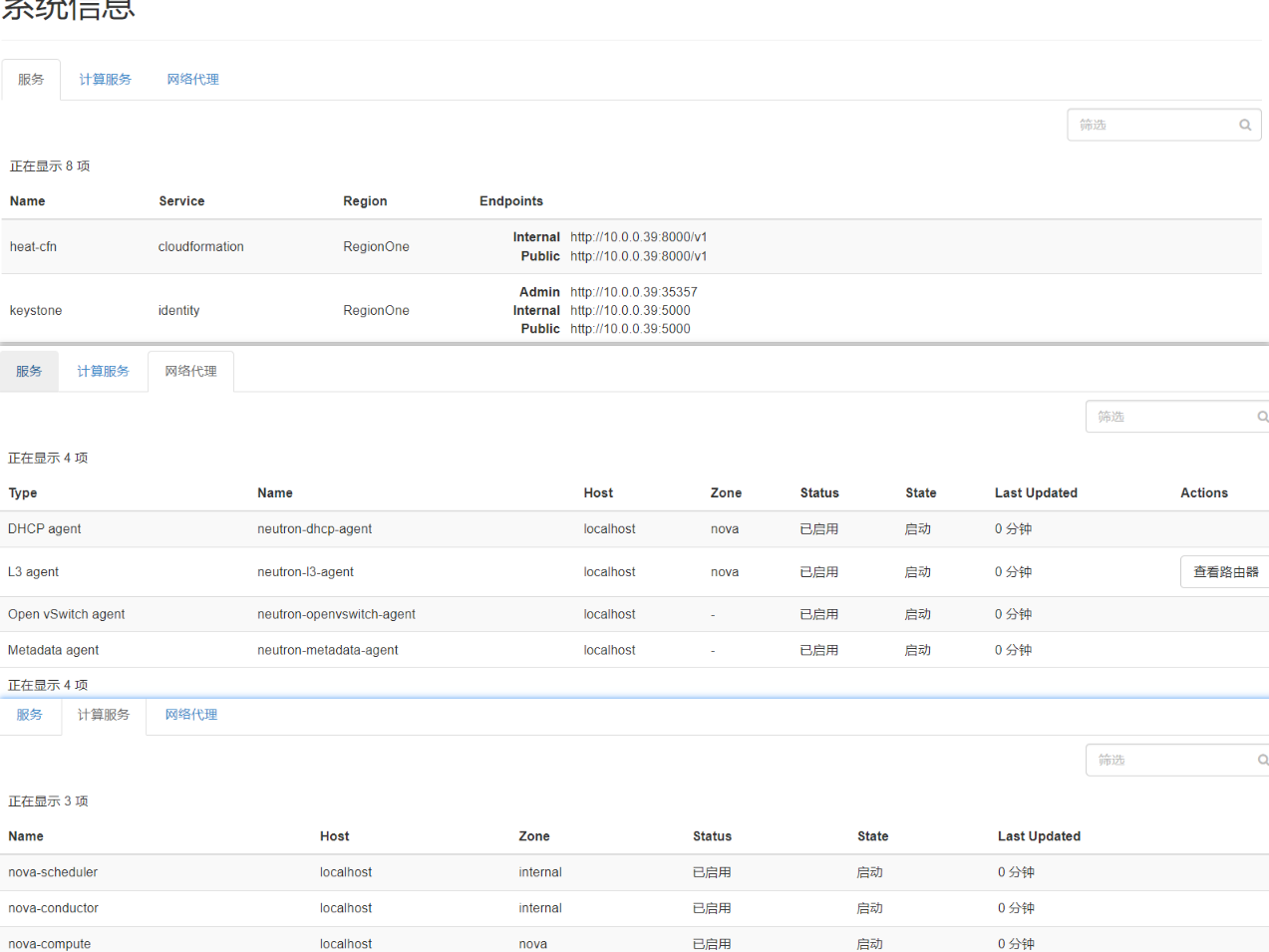This screenshot has width=1269, height=952.
Task: Click the 查看路由器 button for L3 agent
Action: click(1225, 572)
